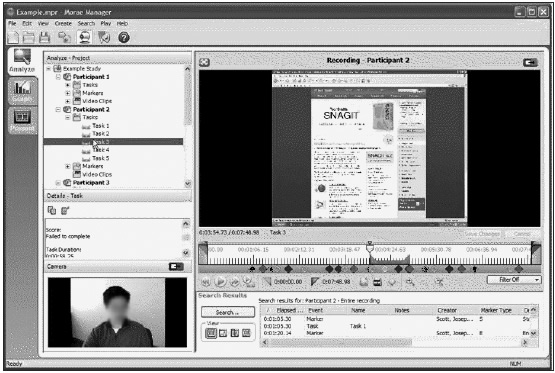Image resolution: width=555 pixels, height=373 pixels.
Task: Select the second view mode in the View group
Action: pos(223,333)
